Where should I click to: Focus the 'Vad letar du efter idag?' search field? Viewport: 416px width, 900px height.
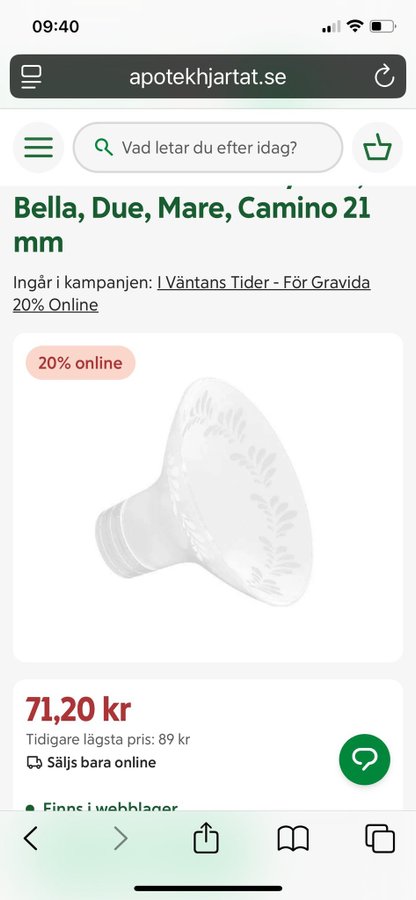[x=208, y=148]
